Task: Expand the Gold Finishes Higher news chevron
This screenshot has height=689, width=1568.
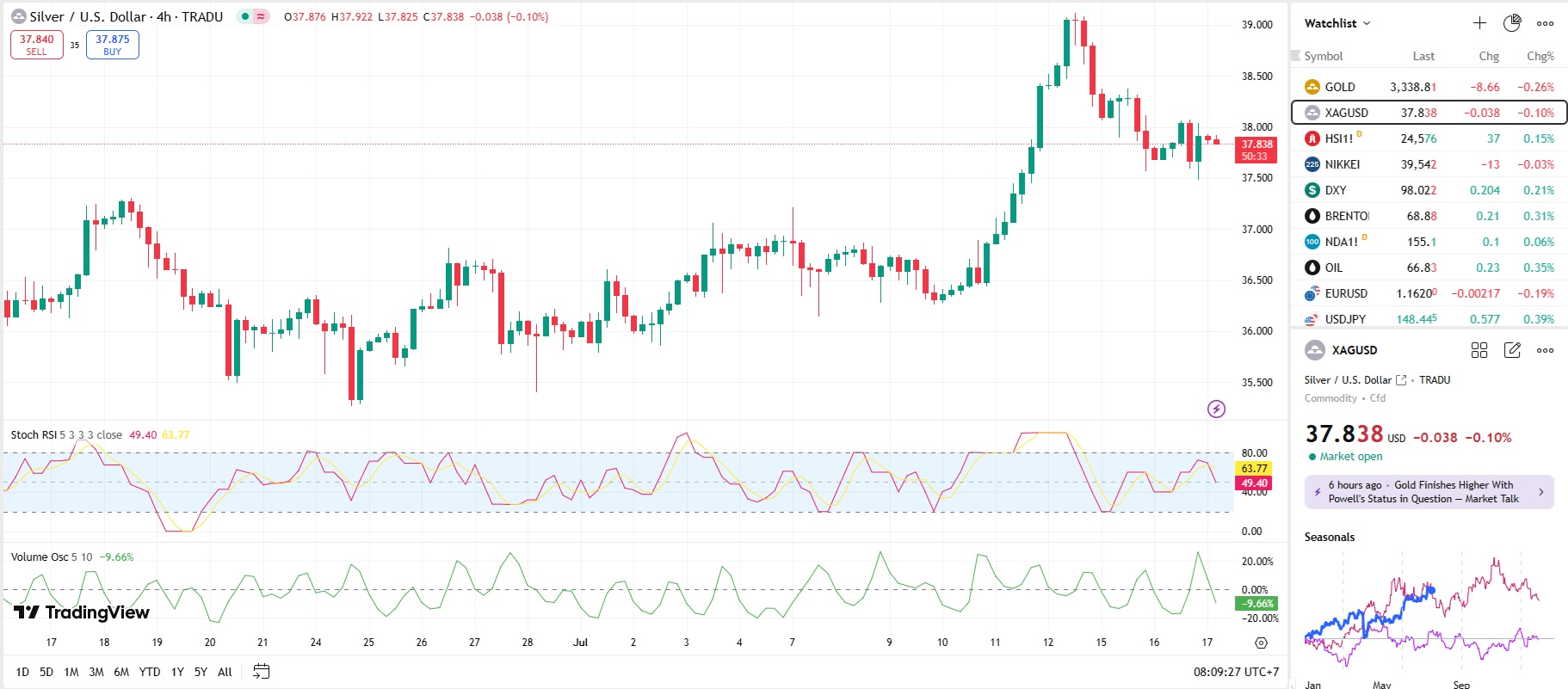Action: click(x=1540, y=492)
